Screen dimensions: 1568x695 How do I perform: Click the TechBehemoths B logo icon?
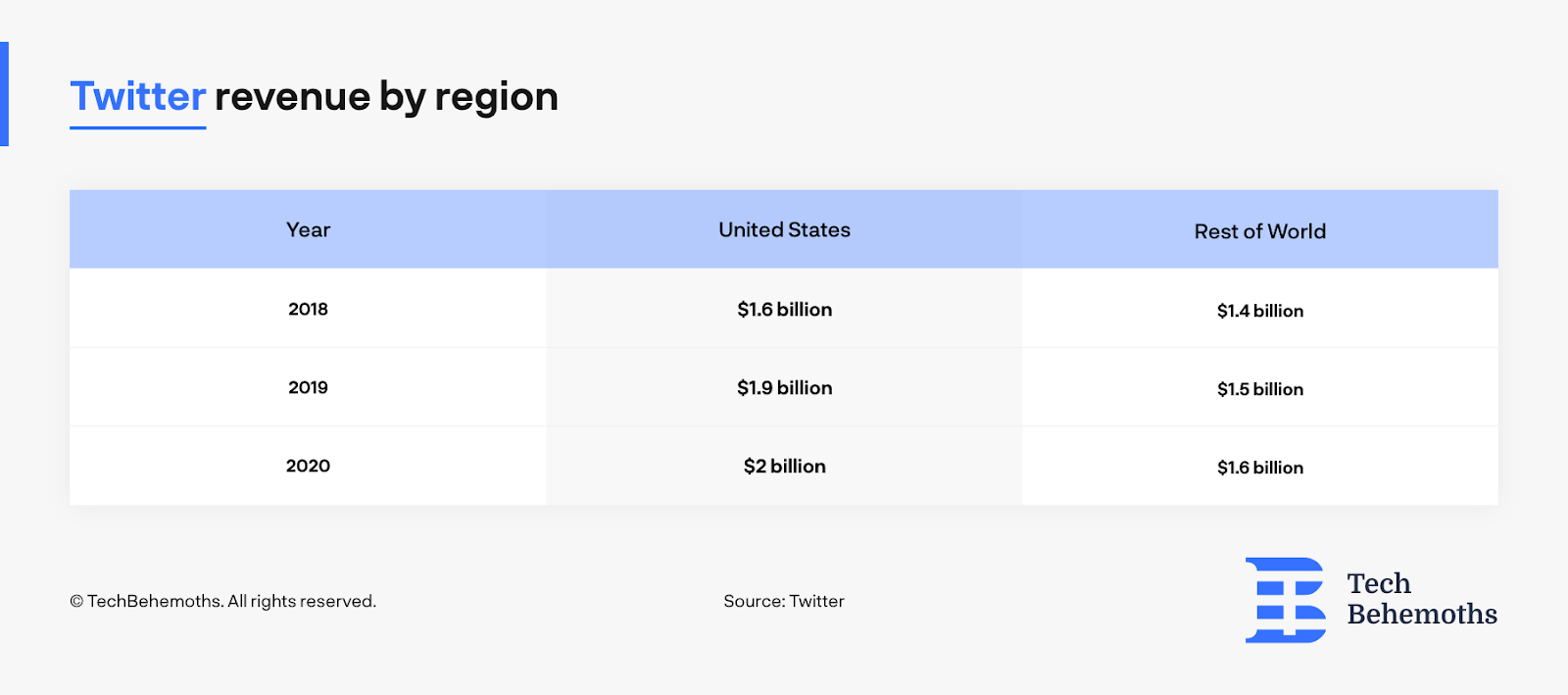[x=1285, y=600]
